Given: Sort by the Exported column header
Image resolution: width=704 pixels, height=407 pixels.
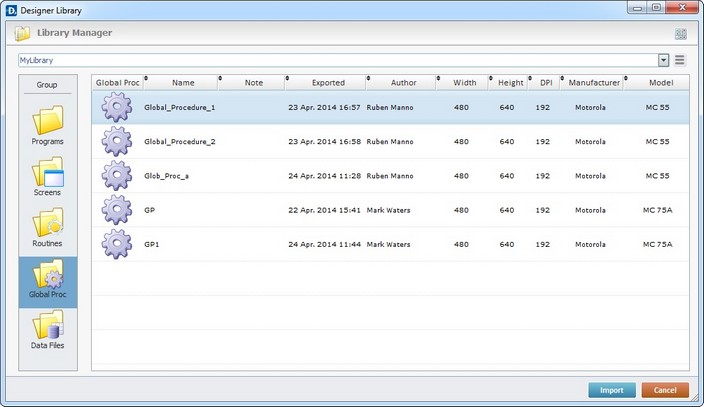Looking at the screenshot, I should coord(328,83).
